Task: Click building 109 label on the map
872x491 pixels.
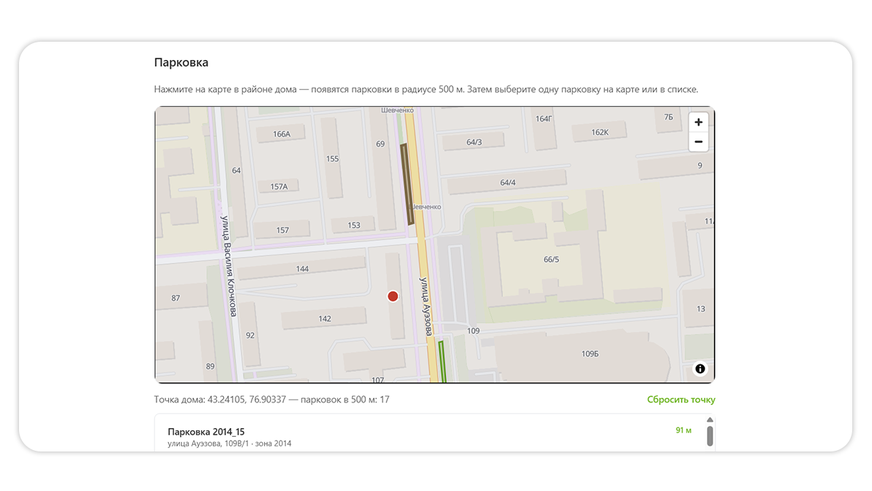Action: (x=473, y=331)
